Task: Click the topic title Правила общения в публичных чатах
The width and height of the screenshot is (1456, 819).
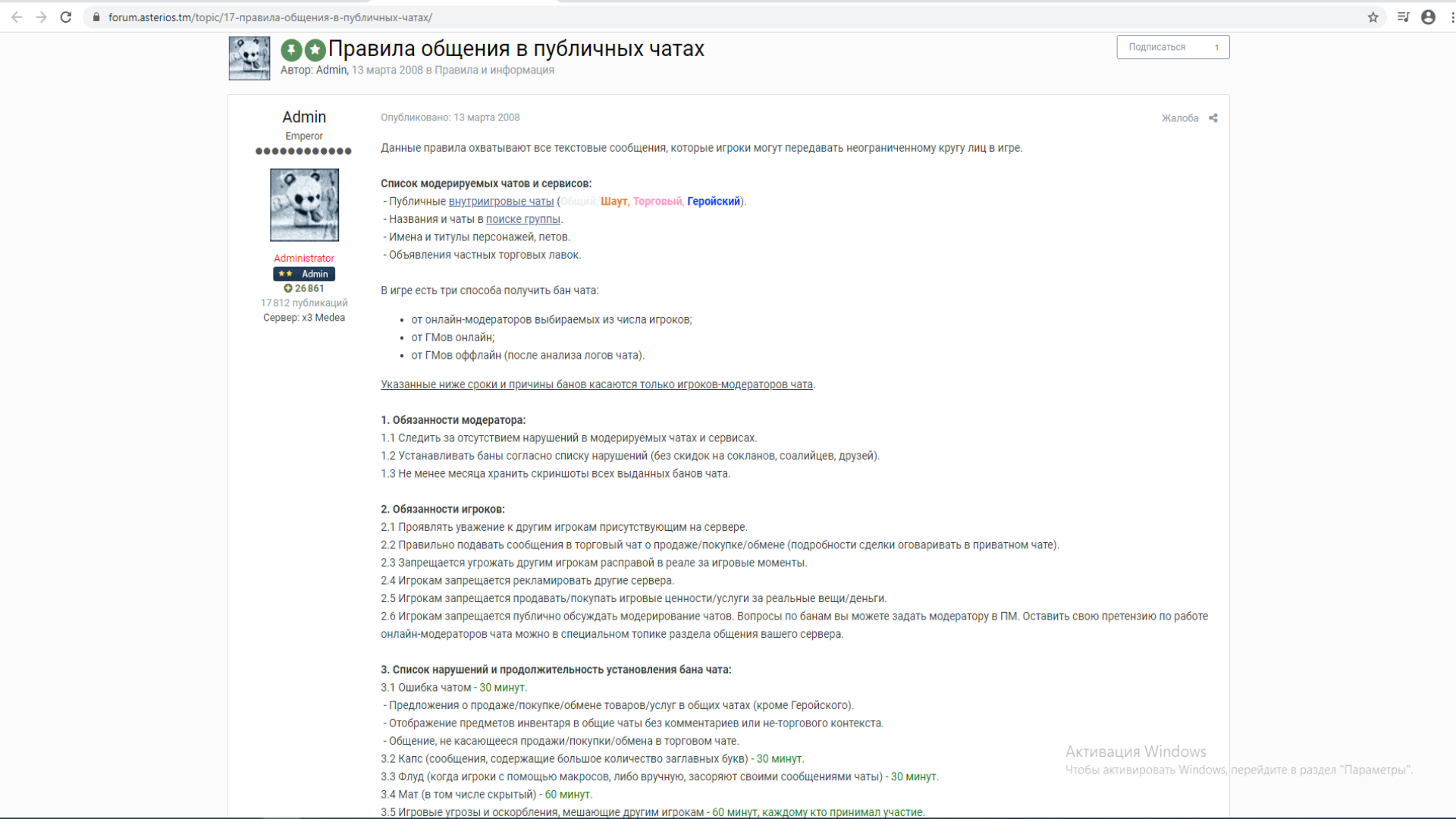Action: pyautogui.click(x=516, y=49)
